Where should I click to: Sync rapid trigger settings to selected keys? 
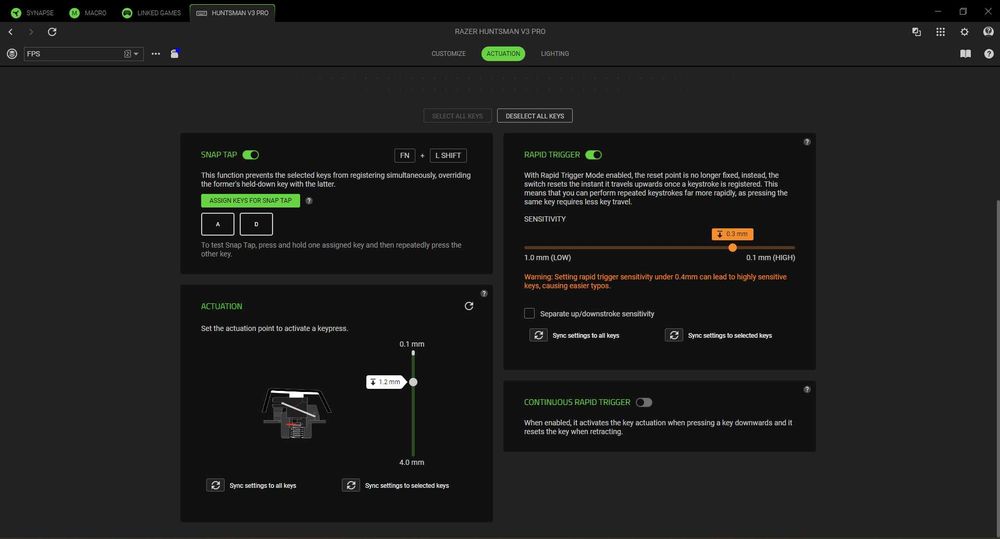tap(674, 335)
